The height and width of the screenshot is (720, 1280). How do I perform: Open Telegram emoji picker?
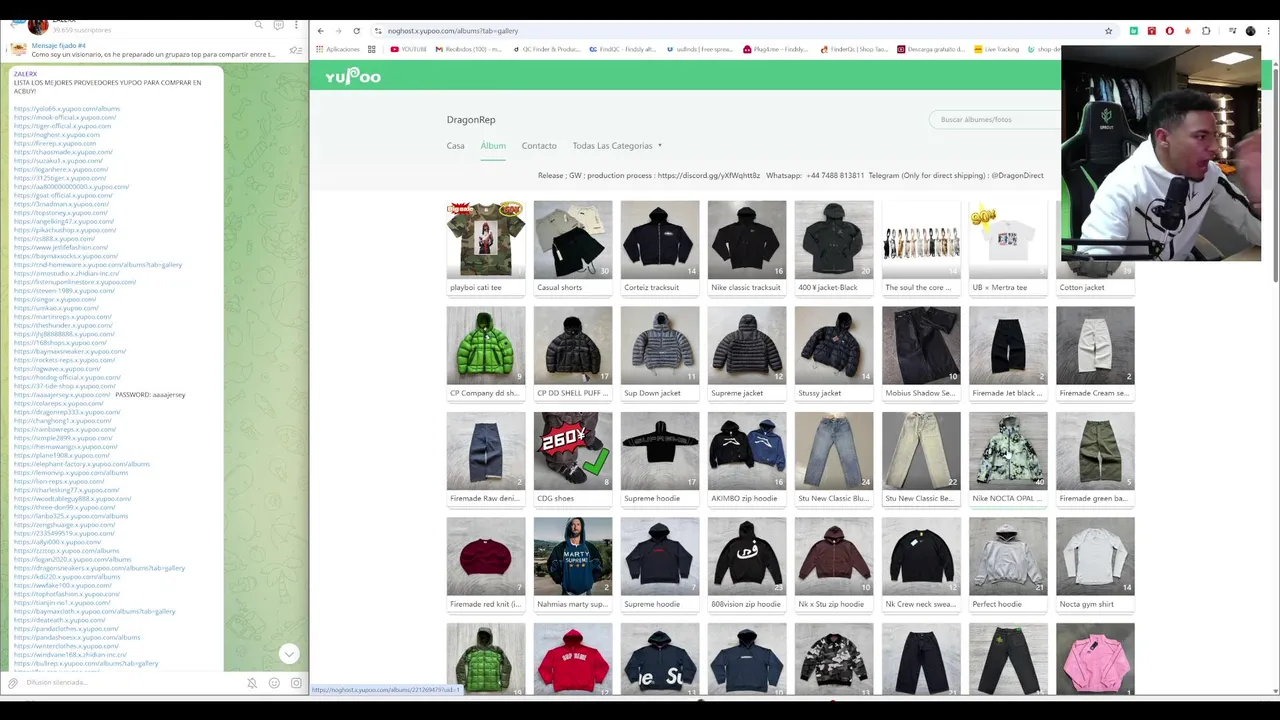coord(274,683)
